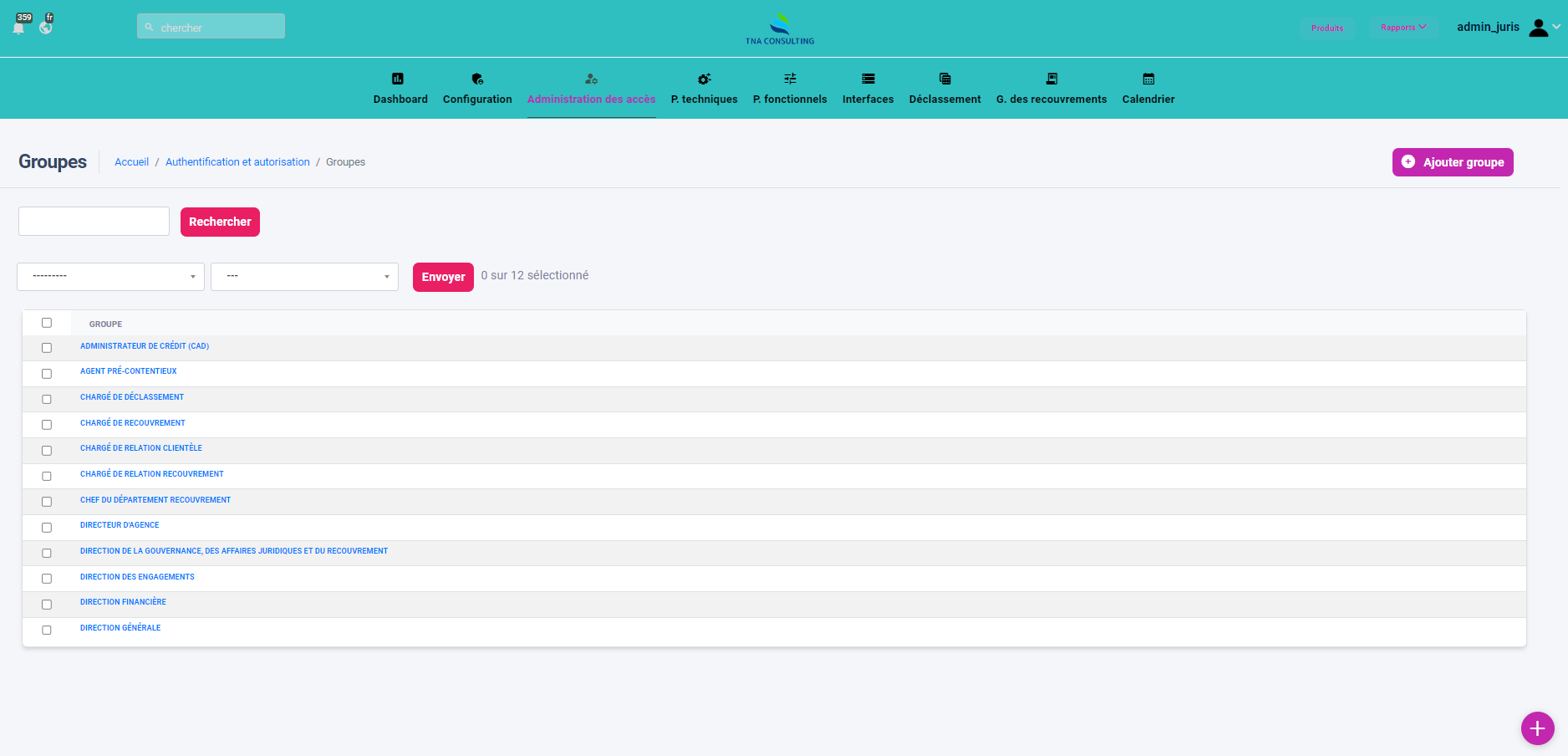Open the Rapports dropdown menu
This screenshot has width=1568, height=756.
(1403, 28)
